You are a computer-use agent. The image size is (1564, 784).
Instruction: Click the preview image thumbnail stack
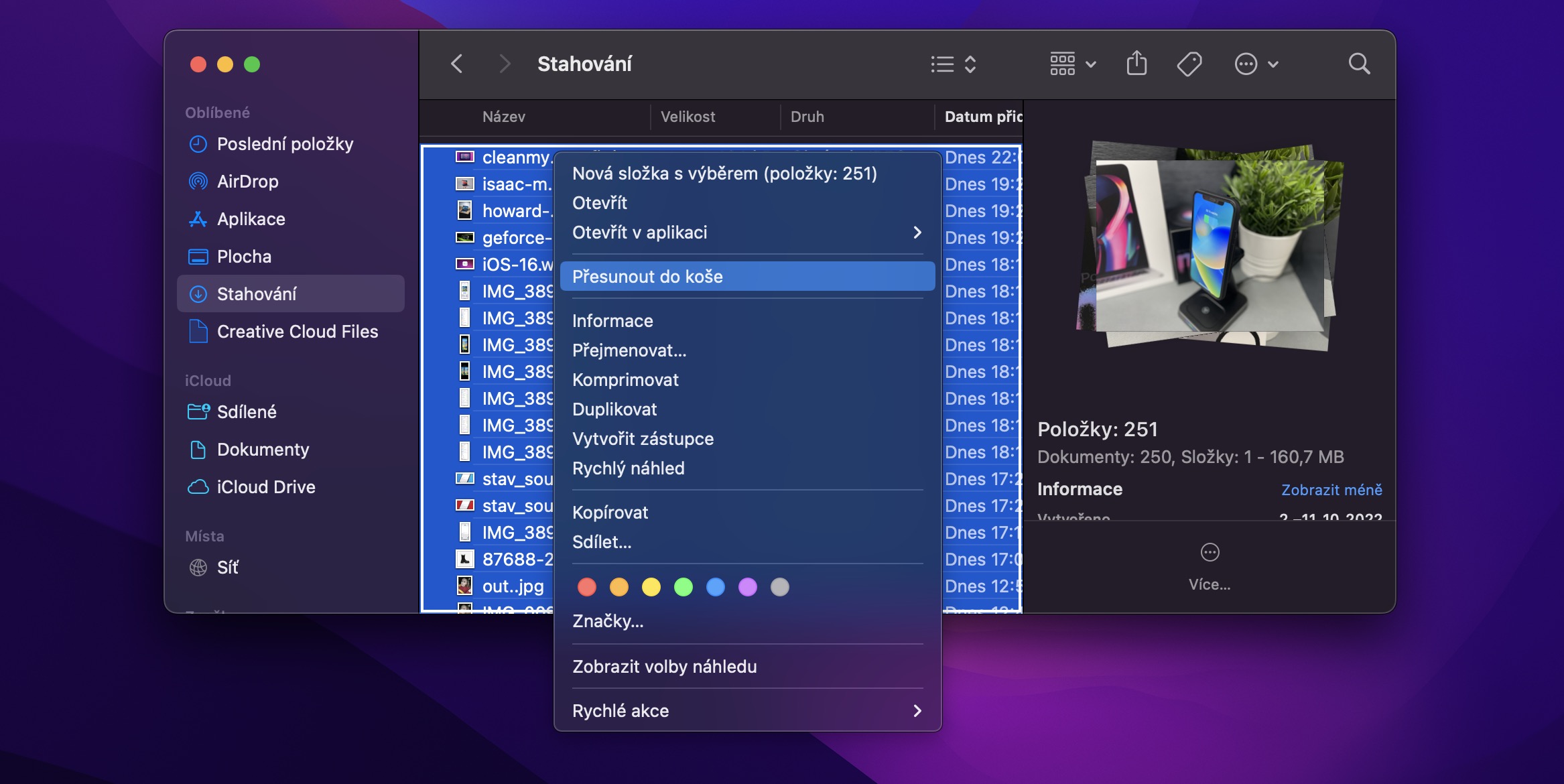1210,247
